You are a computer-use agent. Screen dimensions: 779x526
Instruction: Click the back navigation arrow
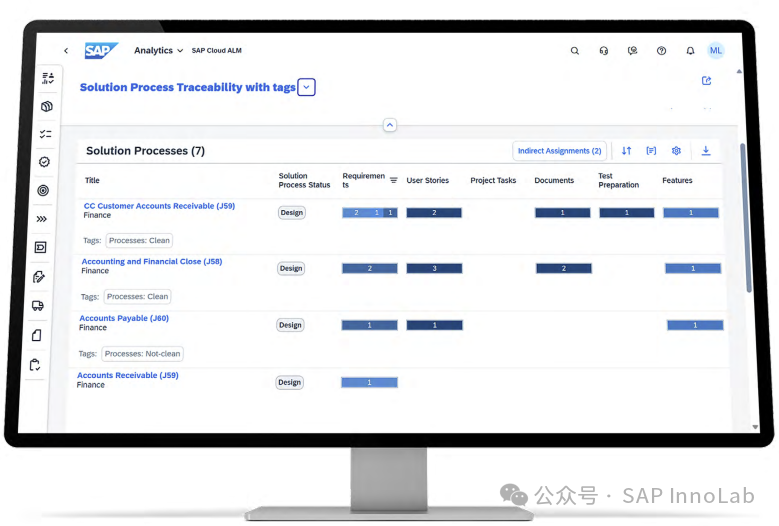tap(66, 51)
